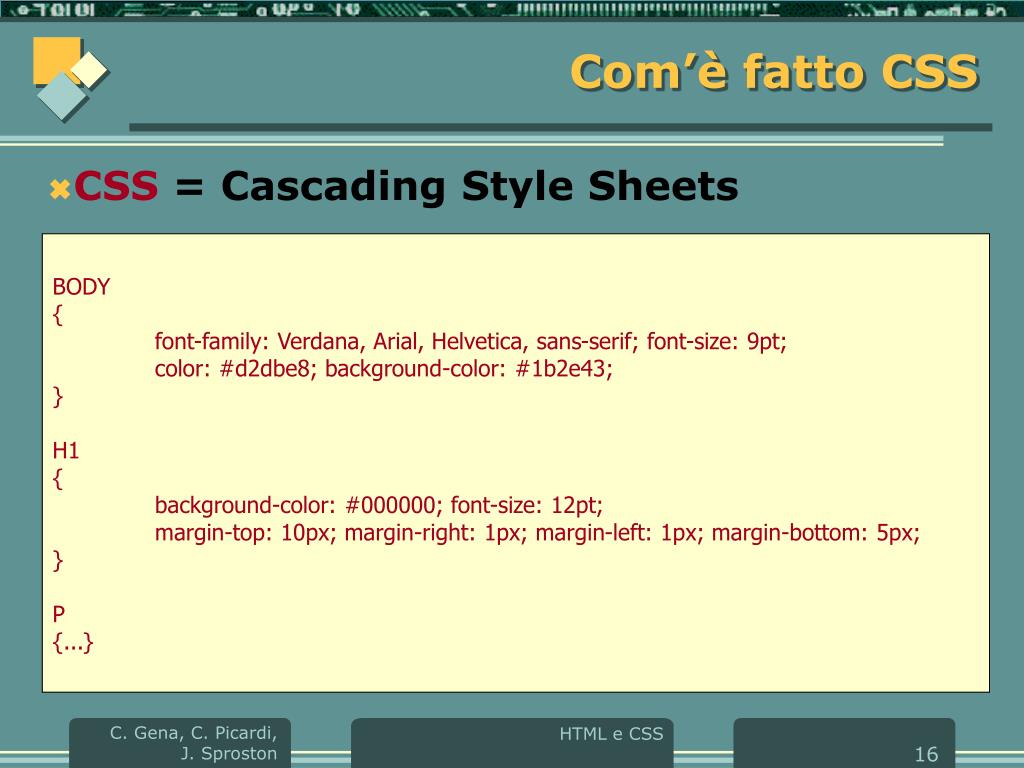This screenshot has height=768, width=1024.
Task: Click the "color: #d2dbe8; background-color: #1b2e43;" line
Action: (x=383, y=369)
